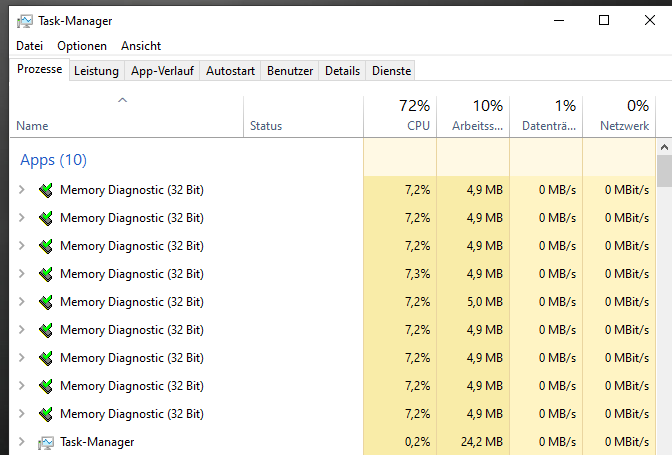The image size is (672, 455).
Task: Click 0 MBit/s in the Task-Manager row
Action: (627, 442)
